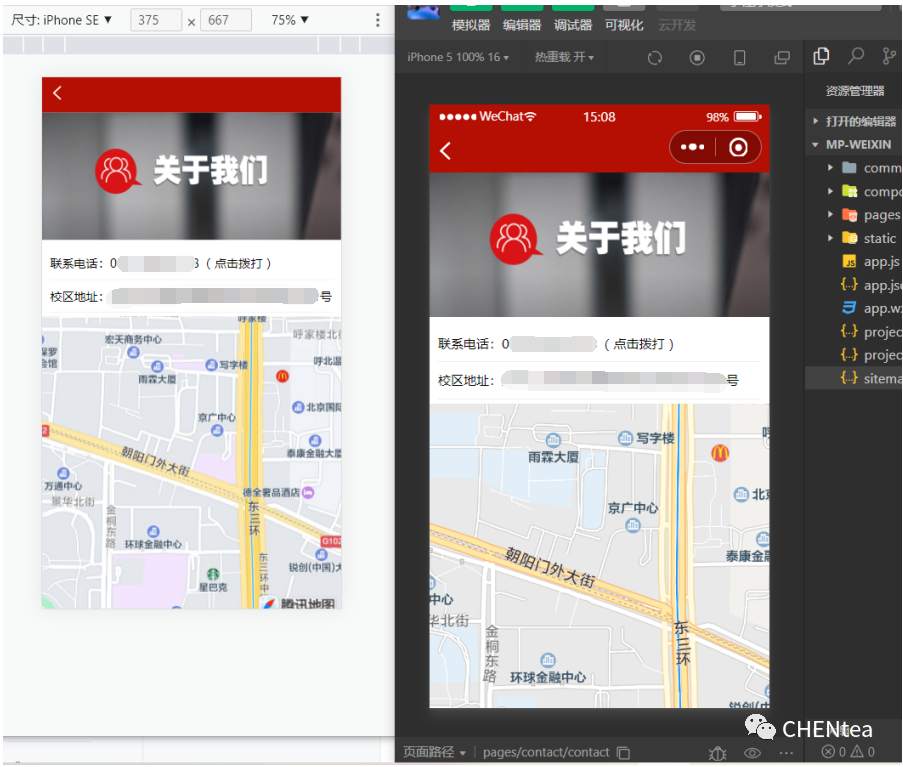Click the McDonald's marker on browser map

coord(282,377)
